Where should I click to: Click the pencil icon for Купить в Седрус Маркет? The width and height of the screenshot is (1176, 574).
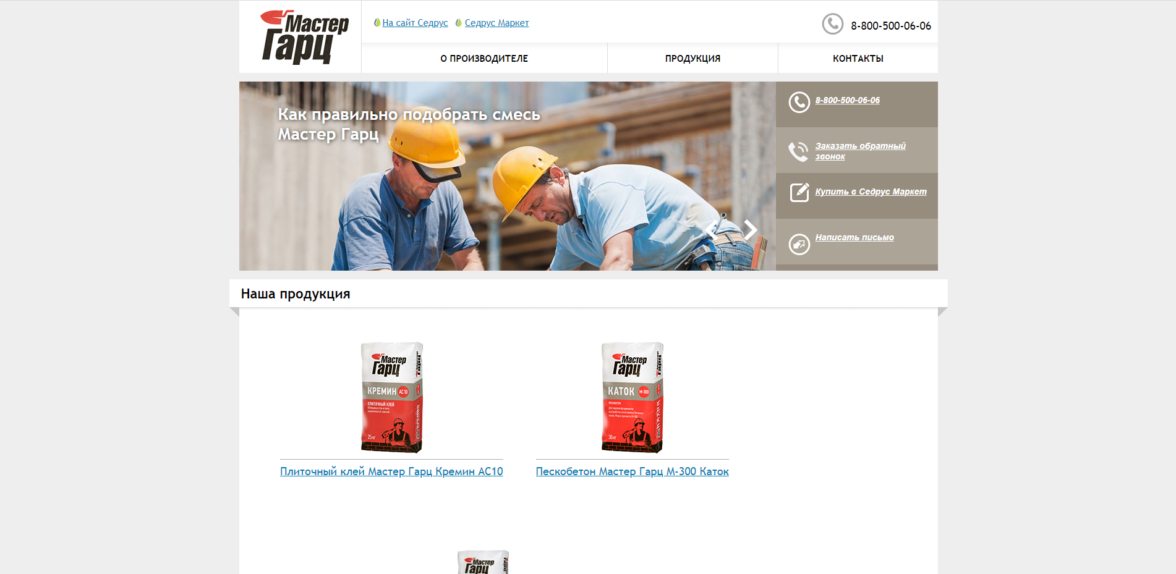800,192
